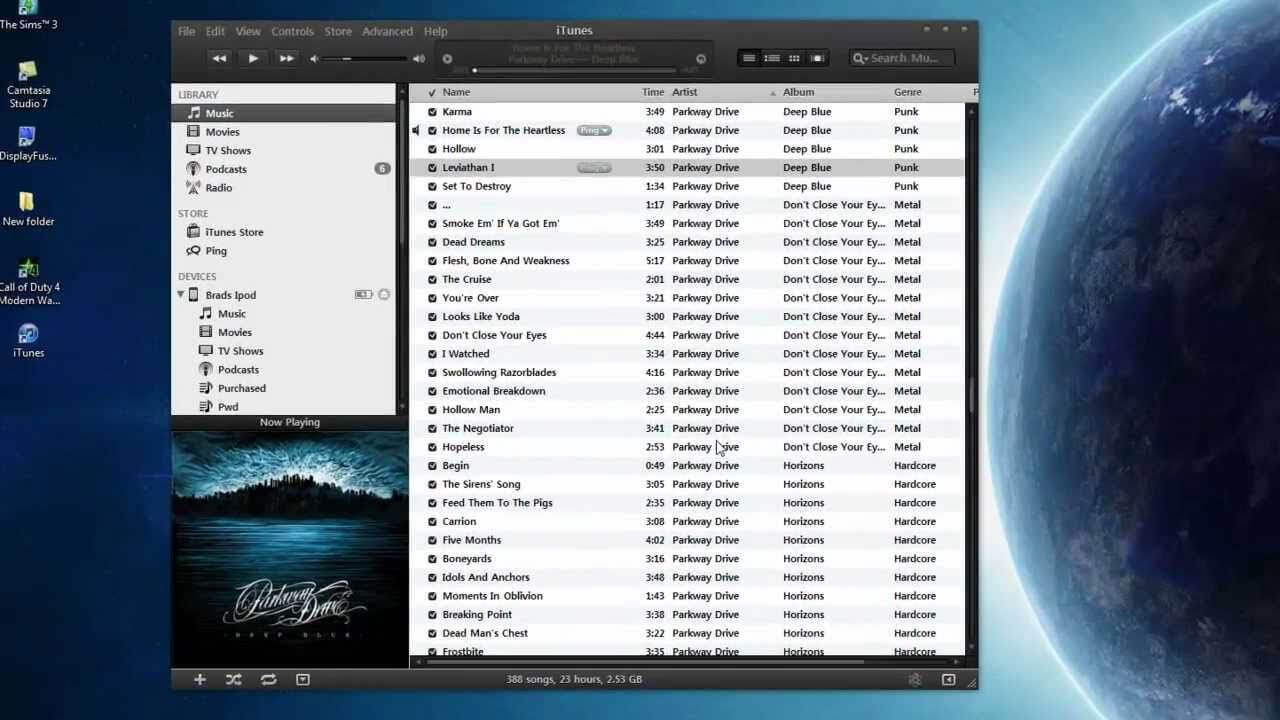Open iTunes Store in the sidebar
1280x720 pixels.
click(234, 232)
